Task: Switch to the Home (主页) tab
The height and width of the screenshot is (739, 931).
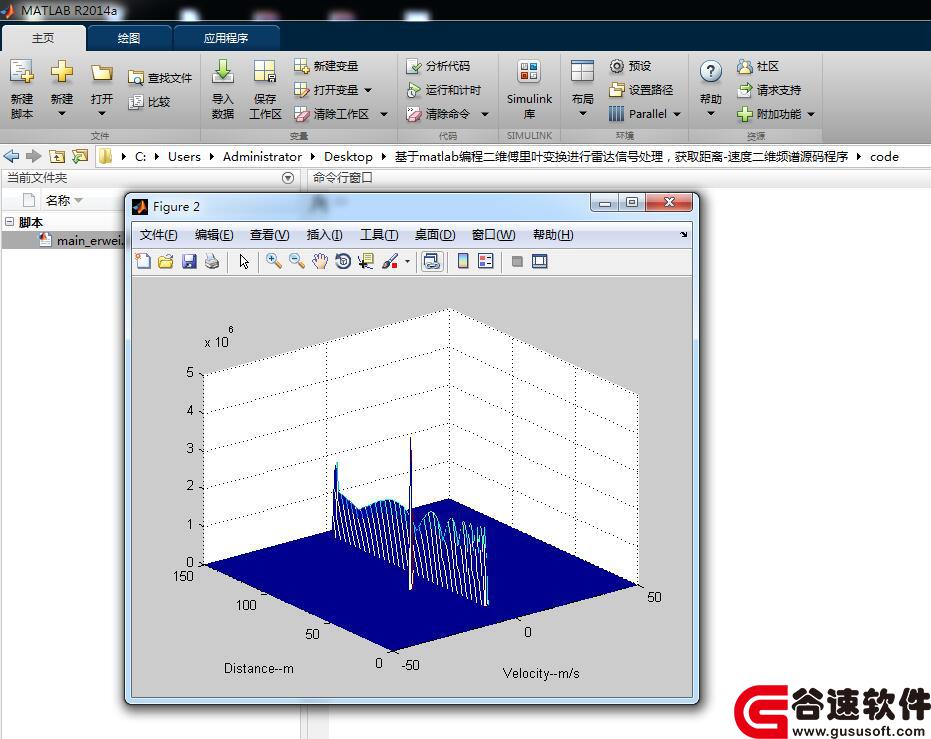Action: [43, 38]
